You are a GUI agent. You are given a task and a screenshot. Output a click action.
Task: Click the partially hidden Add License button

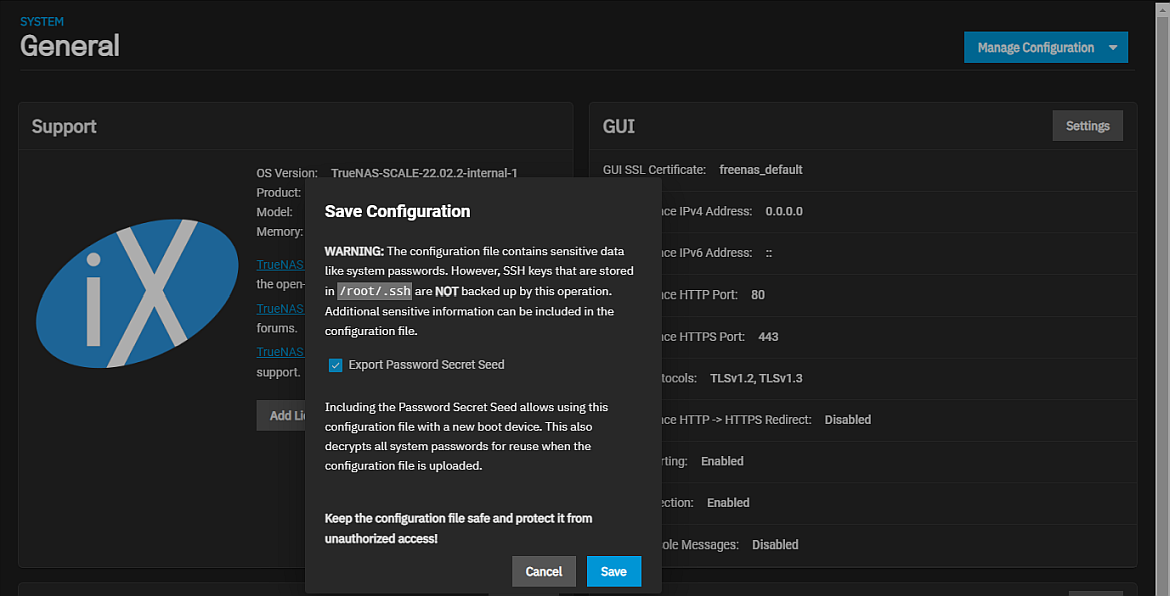click(x=281, y=415)
